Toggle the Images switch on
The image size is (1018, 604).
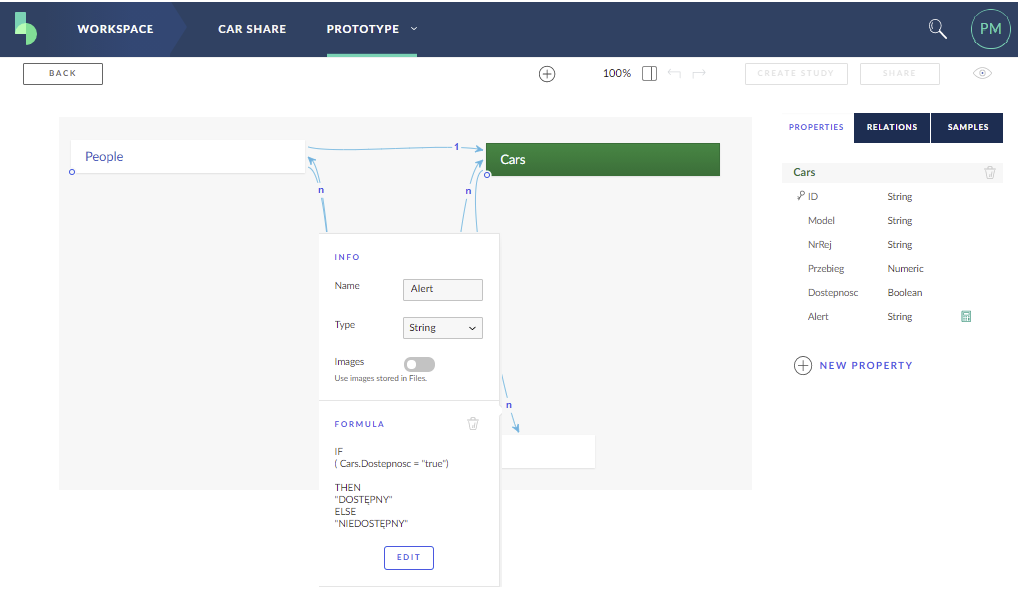coord(419,365)
